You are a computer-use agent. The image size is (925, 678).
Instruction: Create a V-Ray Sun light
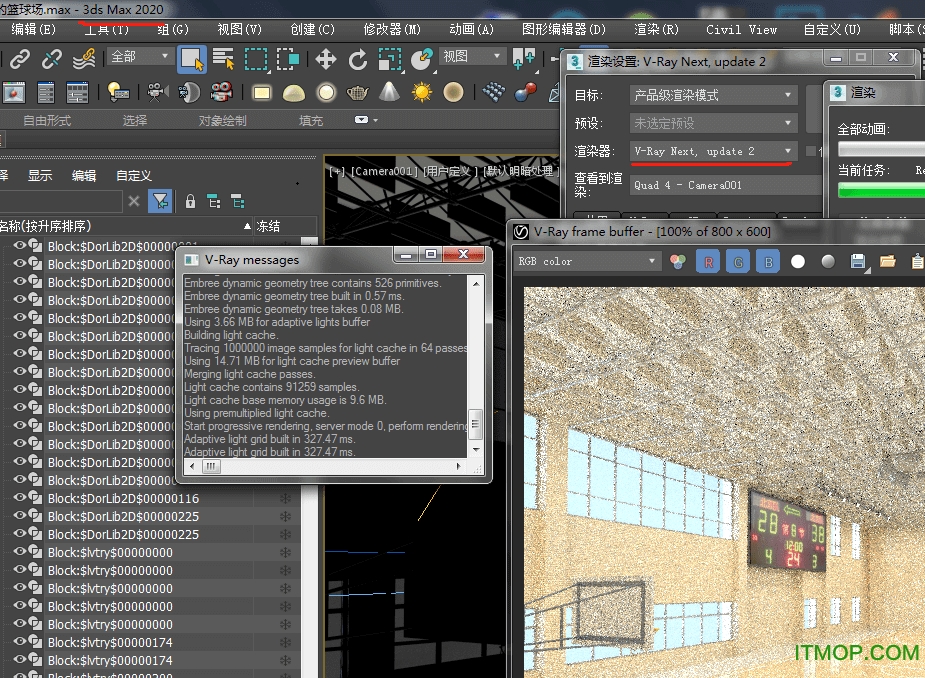(422, 93)
